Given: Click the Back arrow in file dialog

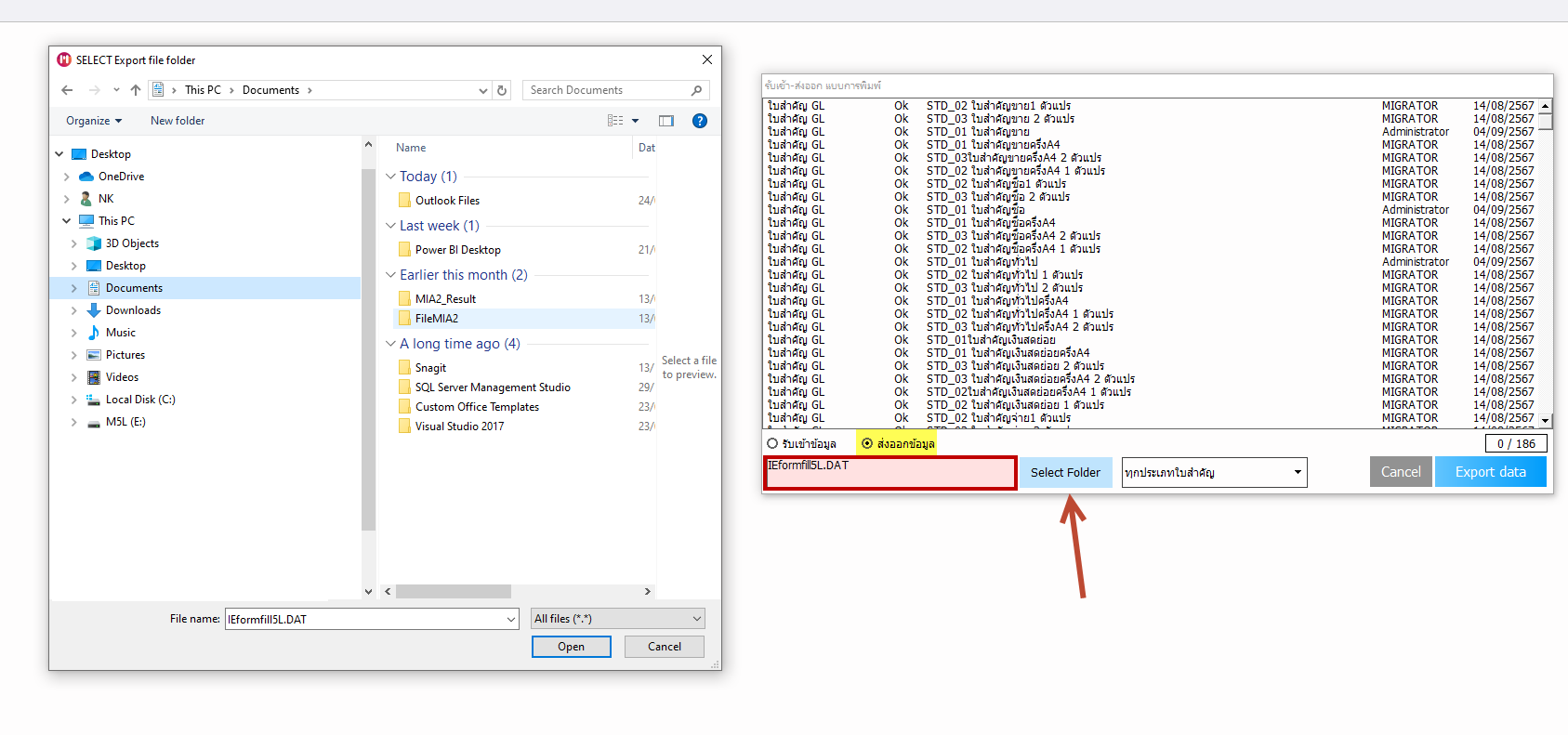Looking at the screenshot, I should pyautogui.click(x=67, y=90).
